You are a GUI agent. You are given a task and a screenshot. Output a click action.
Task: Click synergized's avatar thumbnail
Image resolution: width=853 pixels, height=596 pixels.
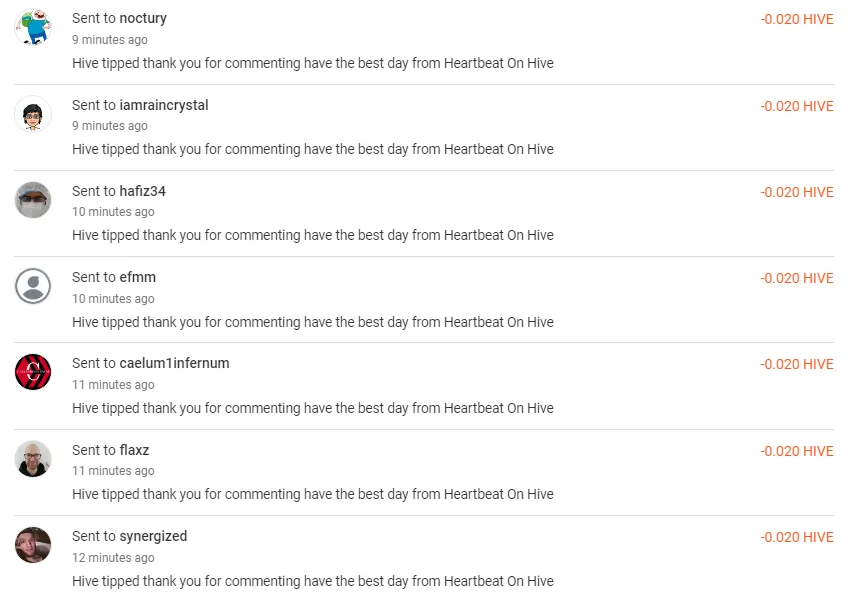click(x=33, y=545)
